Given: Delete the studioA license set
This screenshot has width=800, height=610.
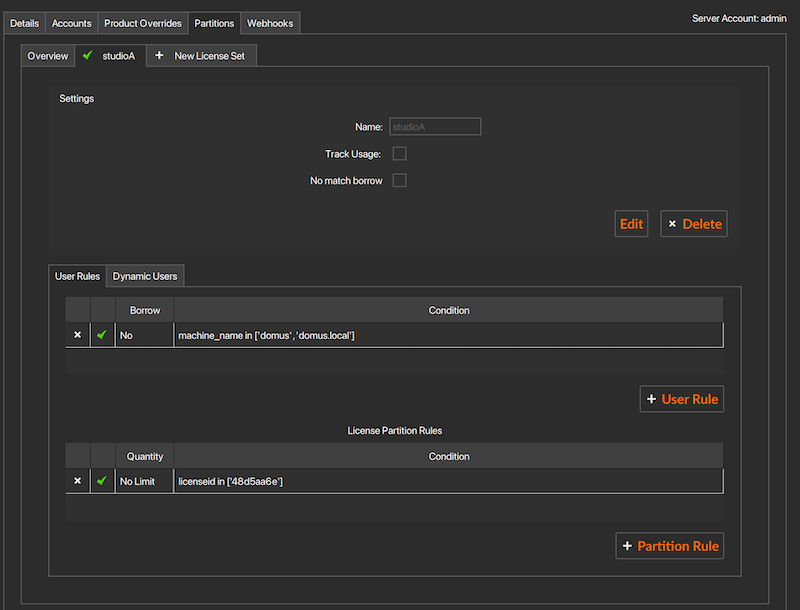Looking at the screenshot, I should click(x=694, y=224).
